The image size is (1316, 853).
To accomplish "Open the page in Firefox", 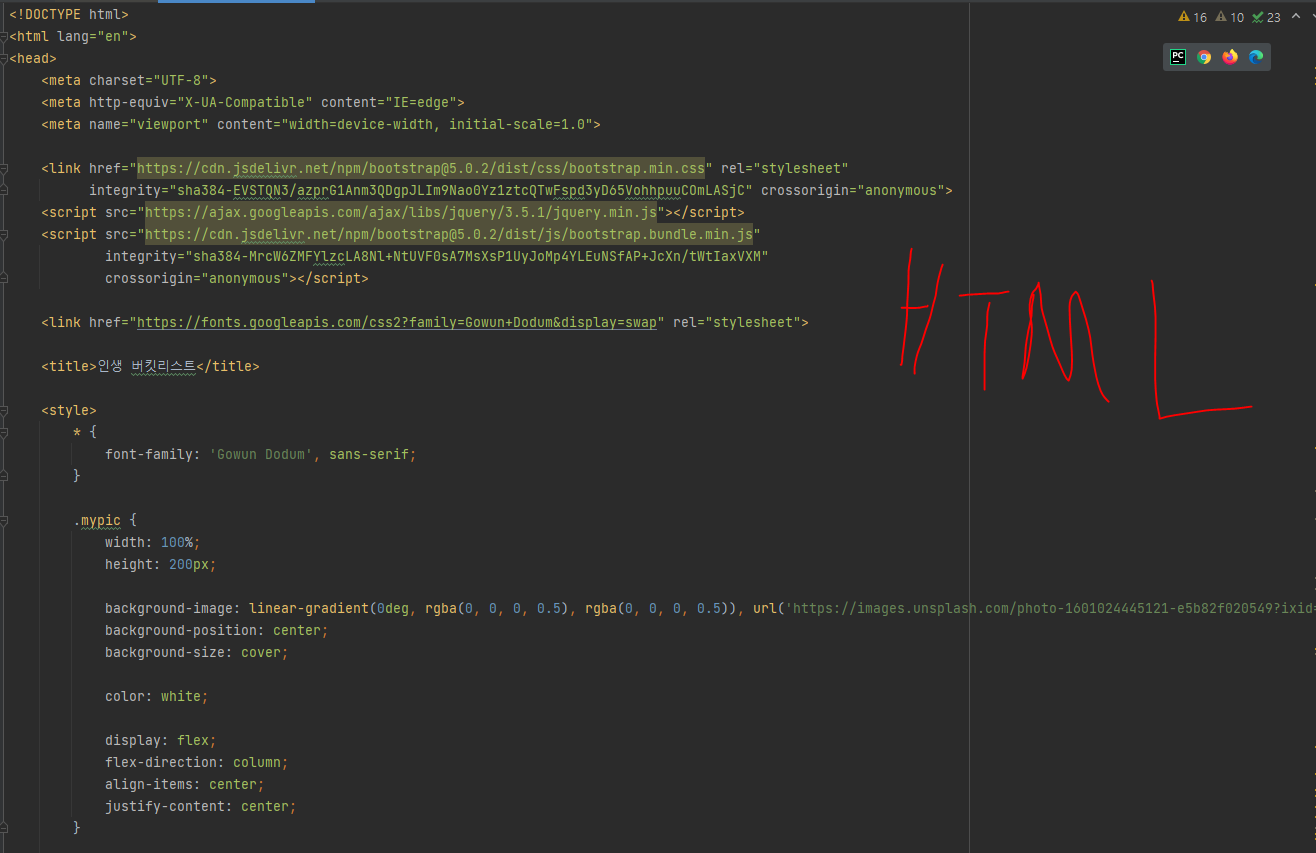I will (x=1230, y=57).
